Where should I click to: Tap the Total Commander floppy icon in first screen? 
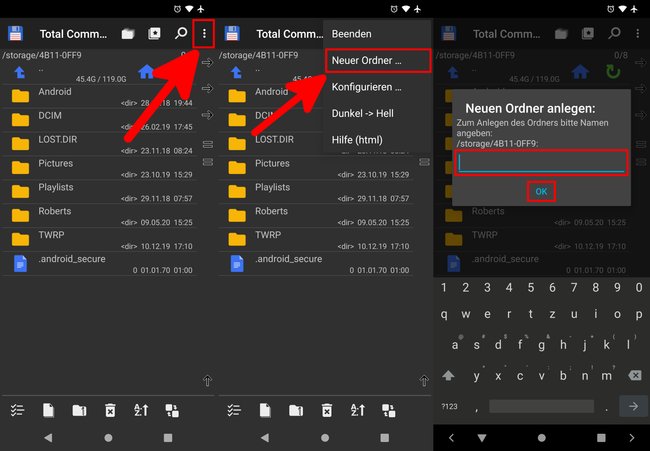click(15, 34)
